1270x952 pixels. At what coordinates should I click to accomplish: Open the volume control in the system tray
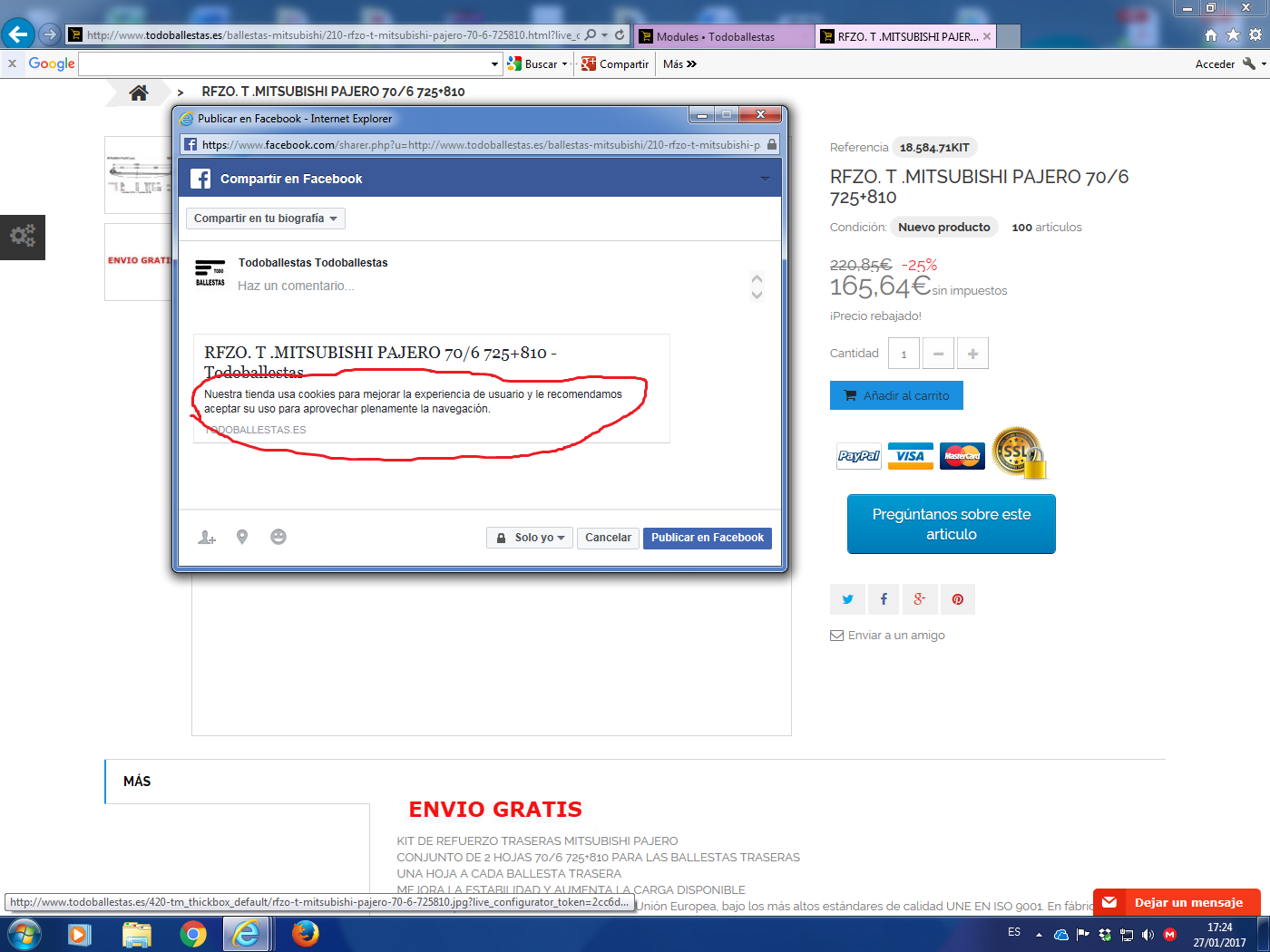1148,935
